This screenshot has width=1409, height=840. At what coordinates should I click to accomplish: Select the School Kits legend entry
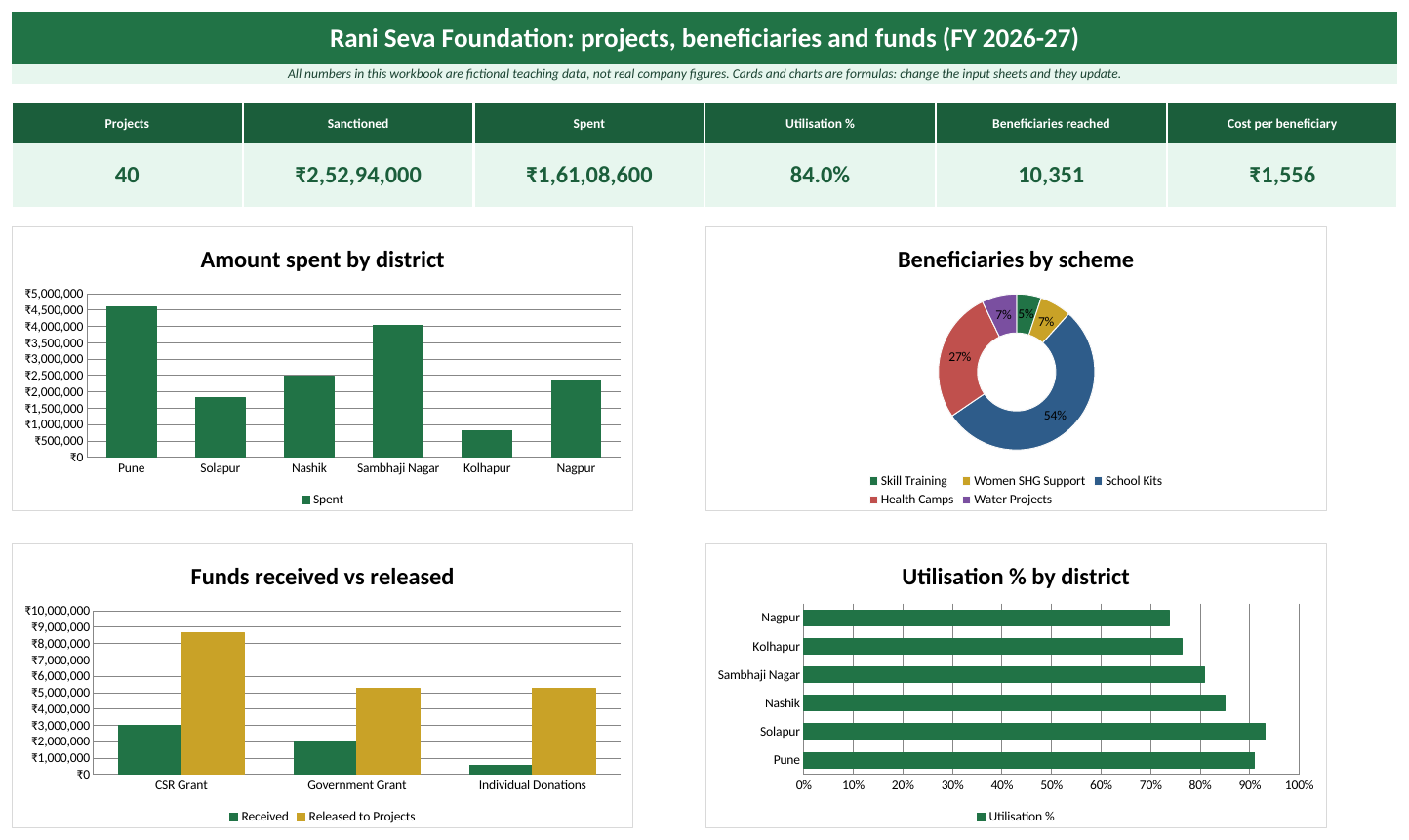pos(1128,481)
